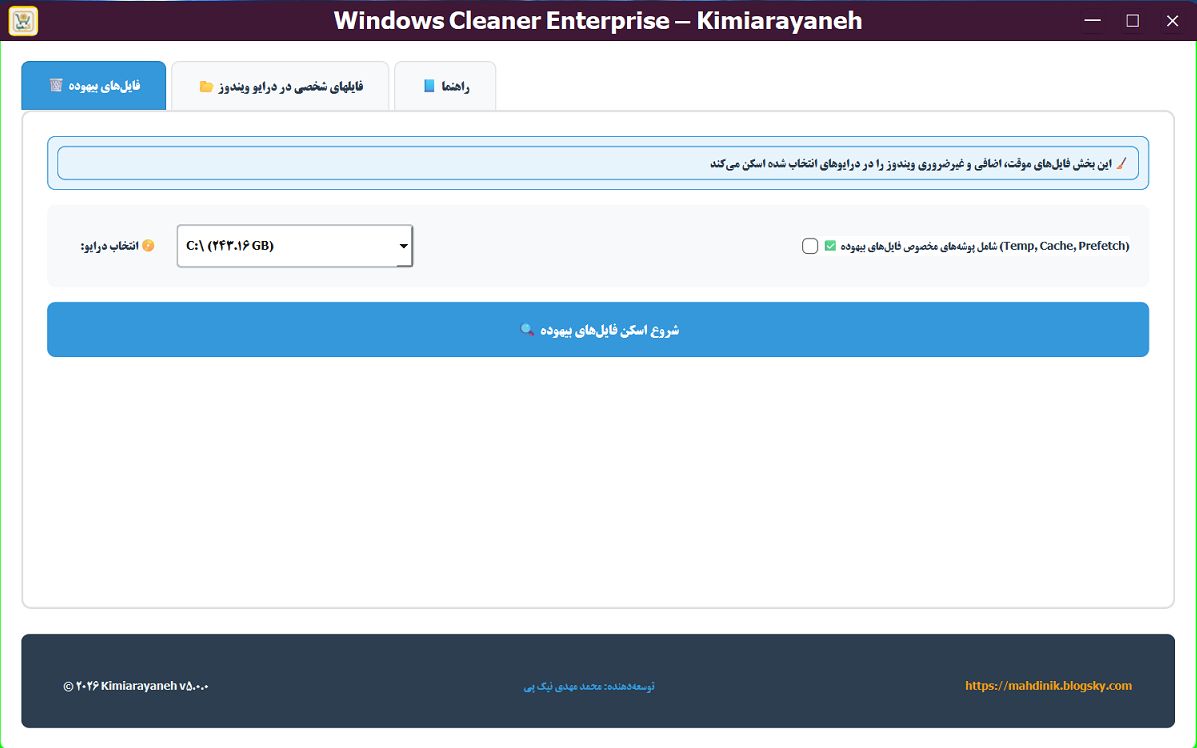Click the folder icon on personal files tab

coord(206,86)
